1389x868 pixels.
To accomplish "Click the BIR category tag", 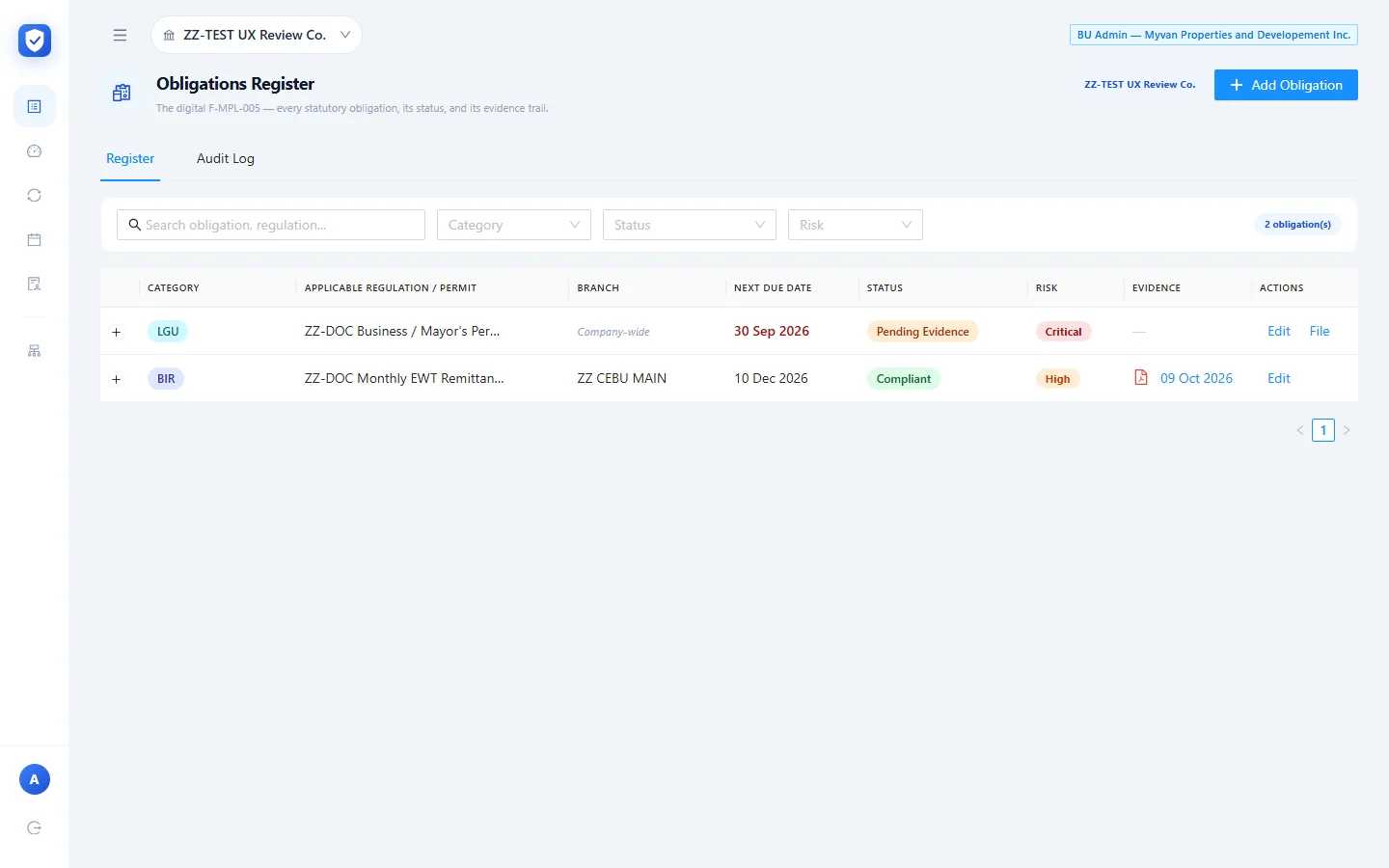I will tap(166, 379).
